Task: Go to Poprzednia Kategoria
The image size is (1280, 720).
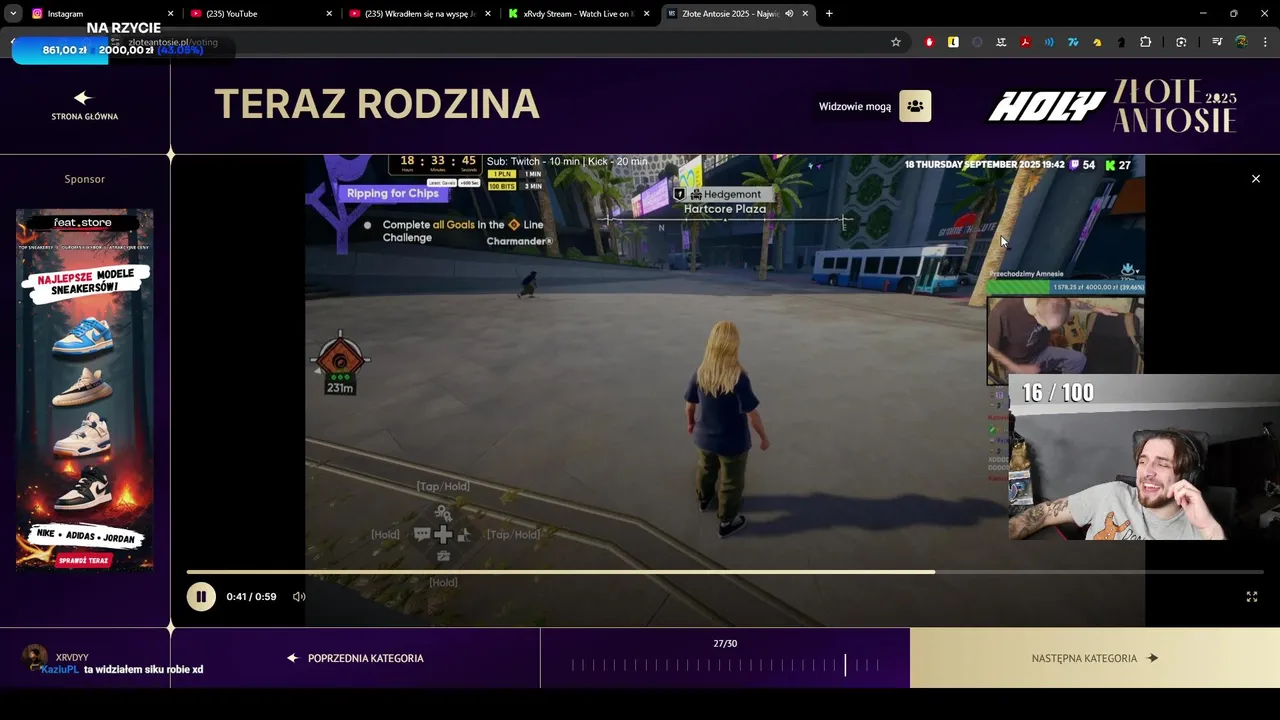Action: 355,658
